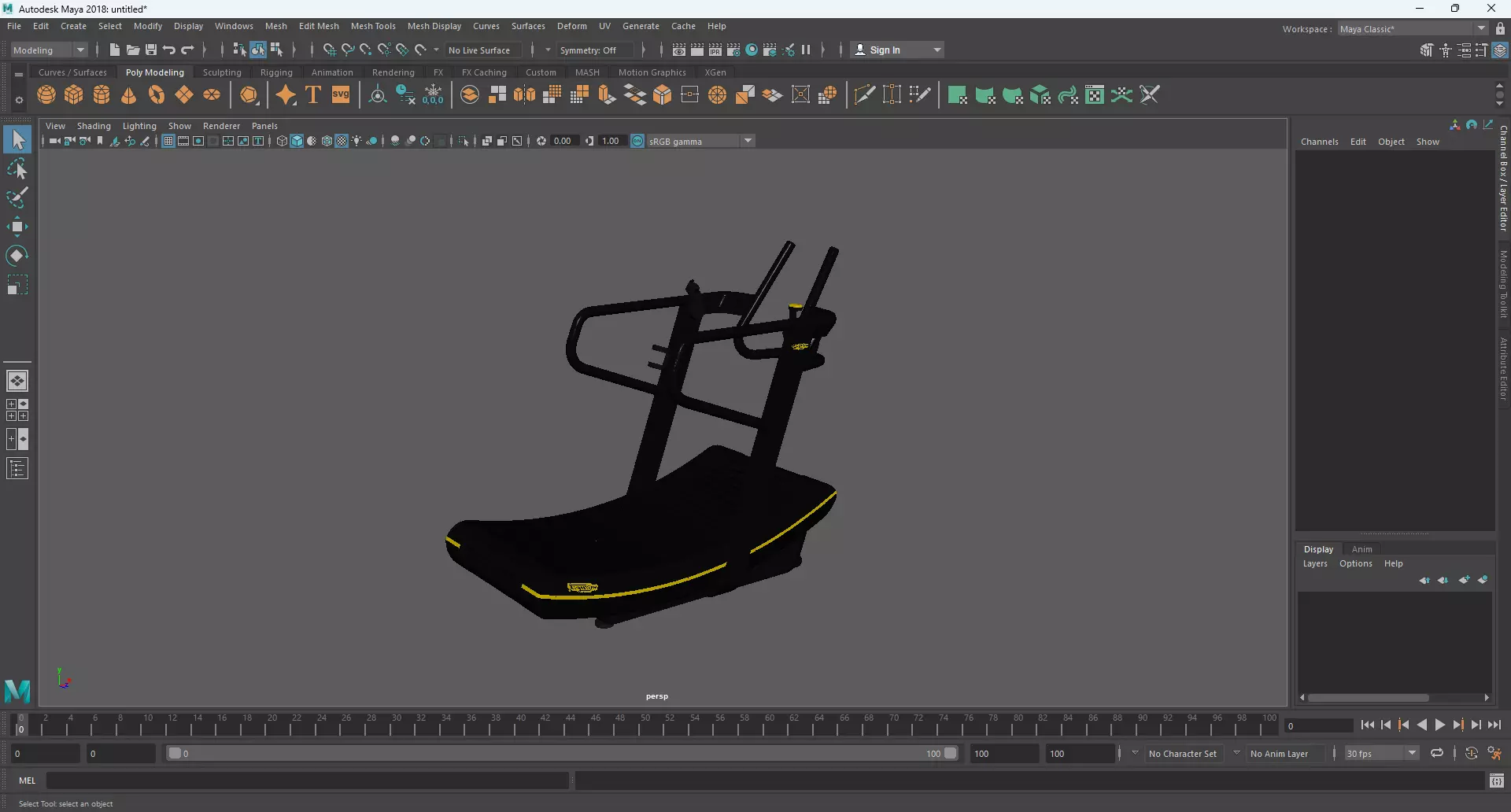
Task: Select the Move tool in the toolbox
Action: click(x=17, y=227)
